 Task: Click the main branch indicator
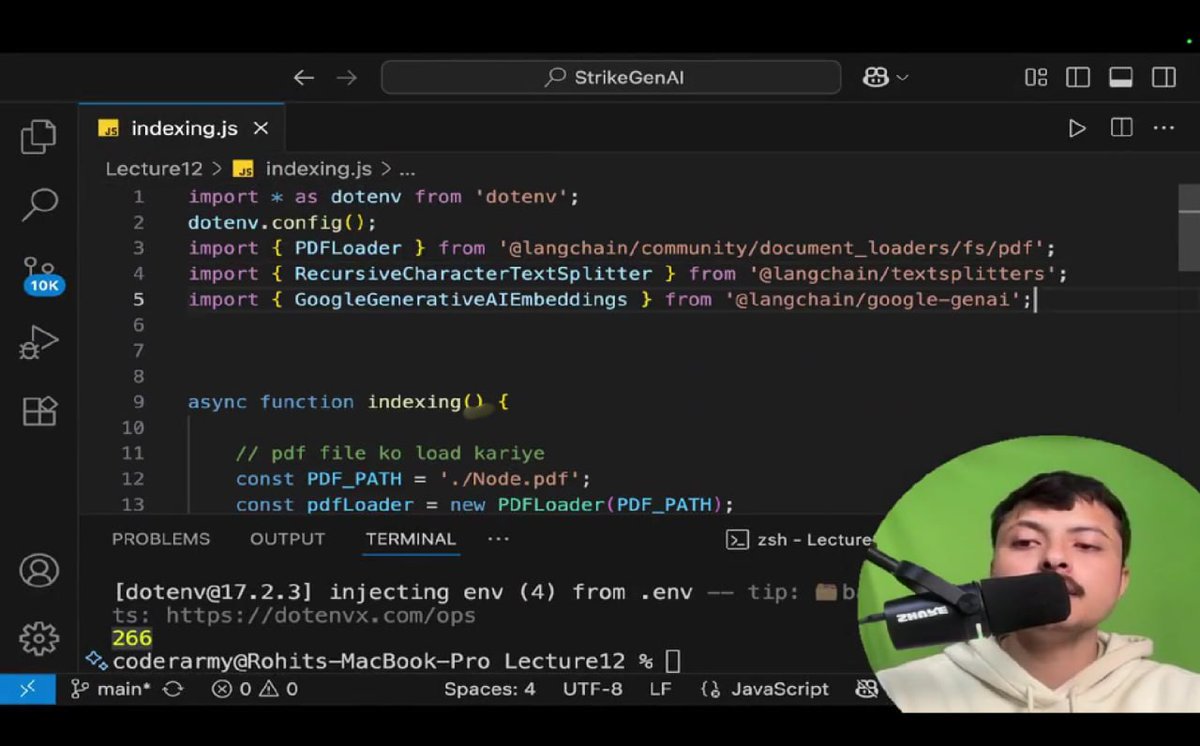(x=109, y=689)
